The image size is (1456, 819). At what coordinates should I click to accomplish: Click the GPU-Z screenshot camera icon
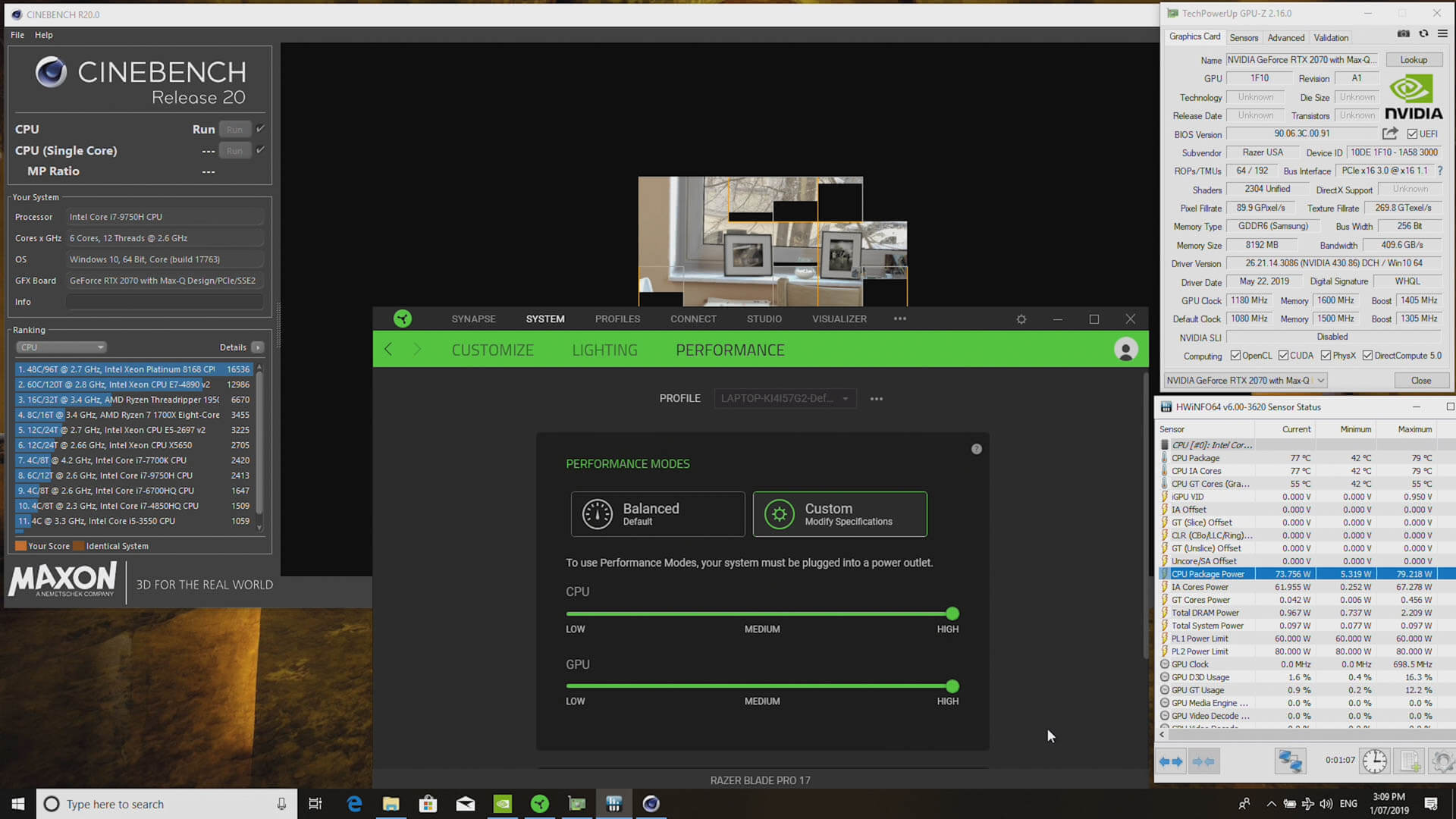click(1404, 34)
